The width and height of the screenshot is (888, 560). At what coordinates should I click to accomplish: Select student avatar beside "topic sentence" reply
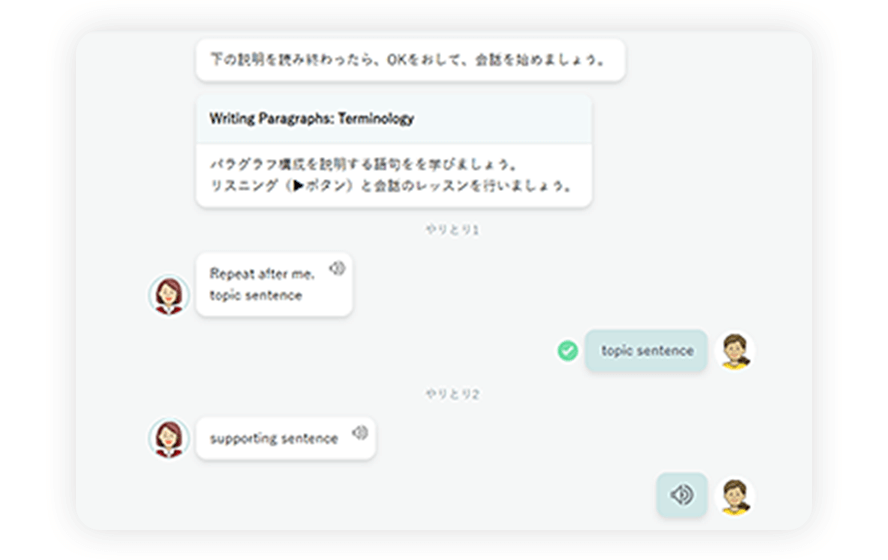pos(735,351)
